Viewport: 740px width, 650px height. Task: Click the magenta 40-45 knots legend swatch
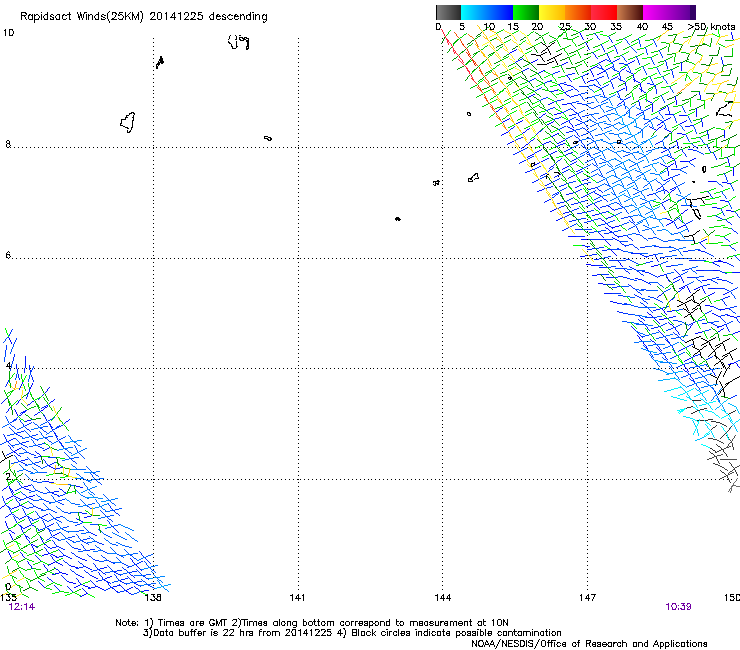[x=656, y=12]
